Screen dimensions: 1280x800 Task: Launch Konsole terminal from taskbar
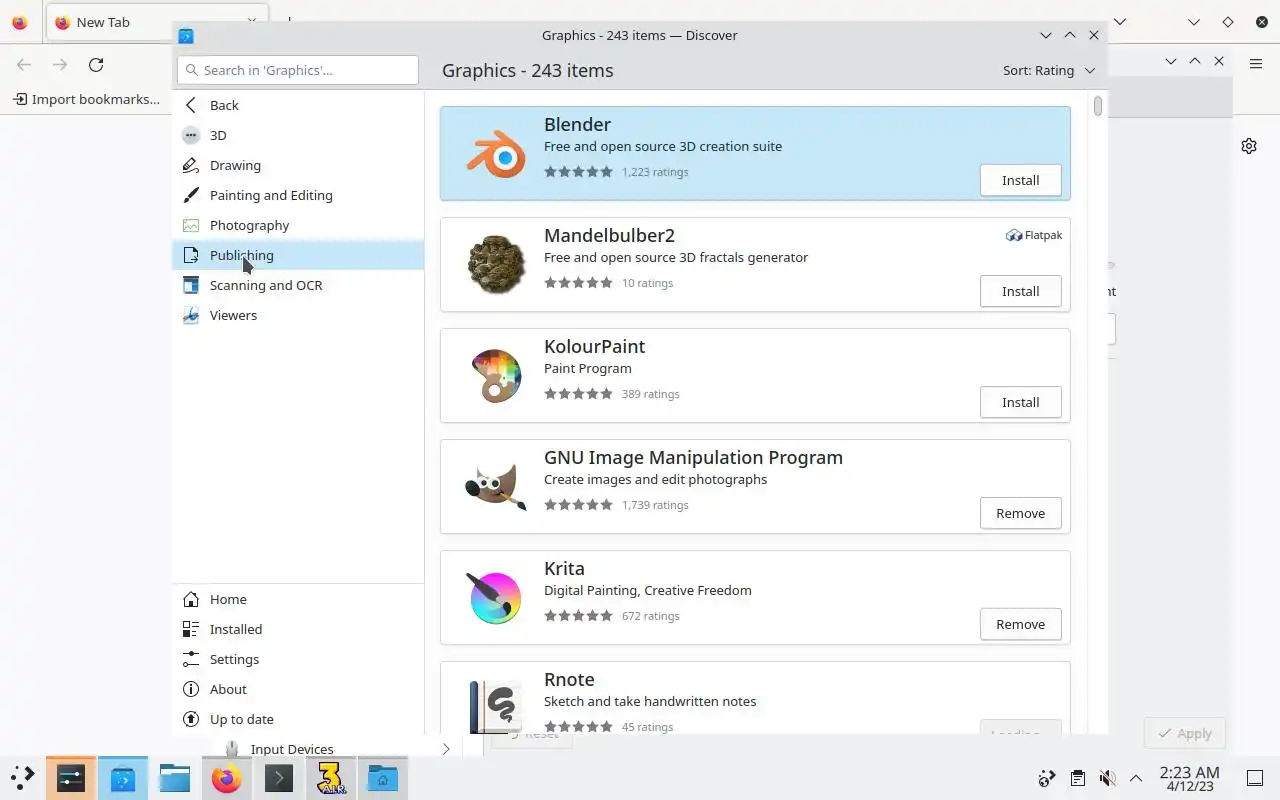[278, 778]
